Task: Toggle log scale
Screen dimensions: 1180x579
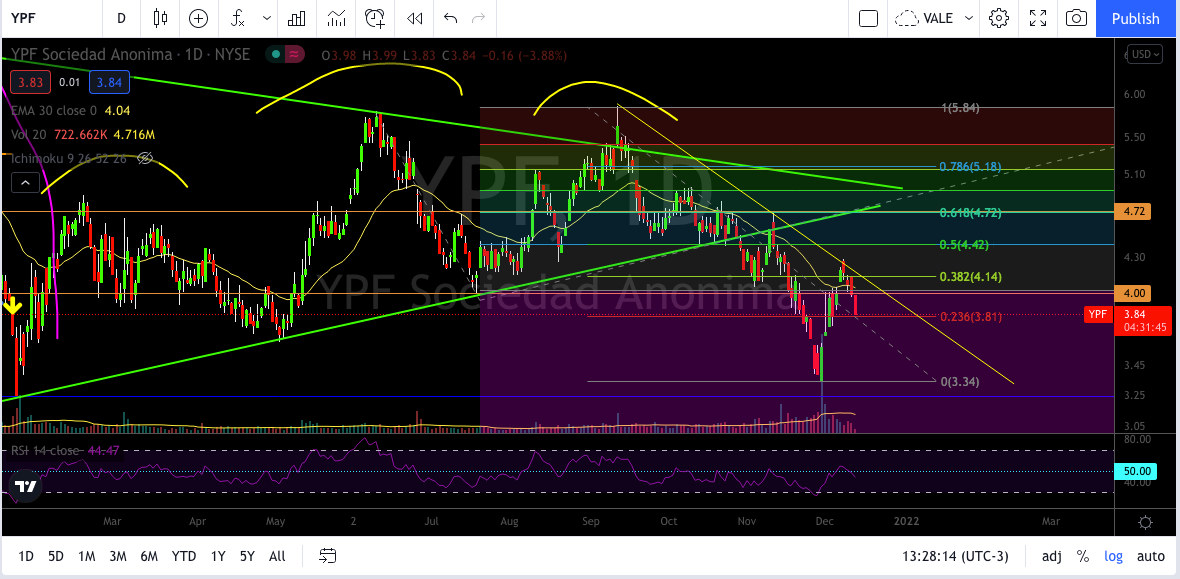Action: coord(1113,556)
